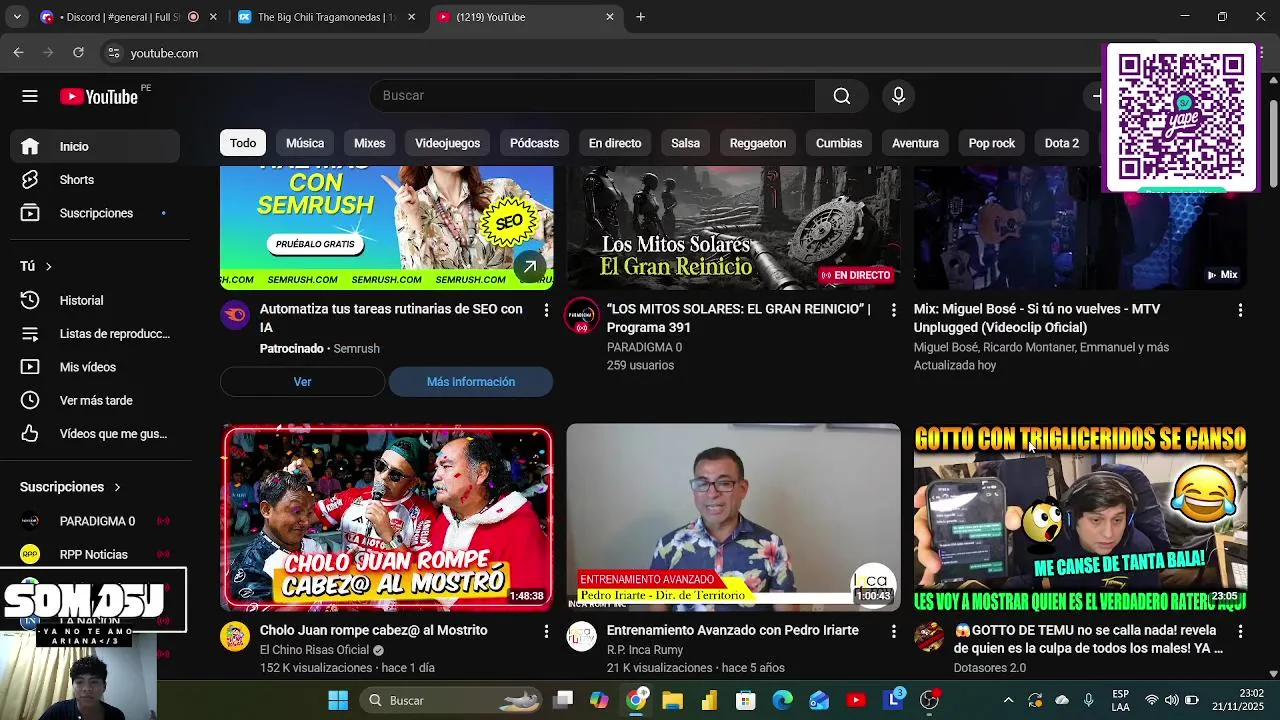Start voice search with the microphone
The image size is (1280, 720).
coord(898,96)
